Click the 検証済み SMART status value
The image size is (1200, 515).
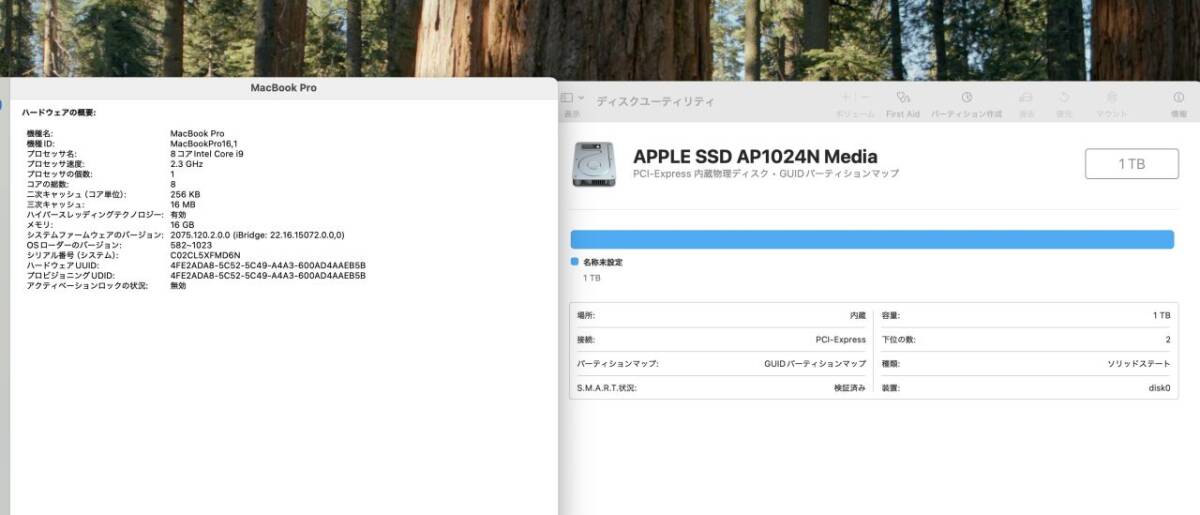tap(850, 388)
